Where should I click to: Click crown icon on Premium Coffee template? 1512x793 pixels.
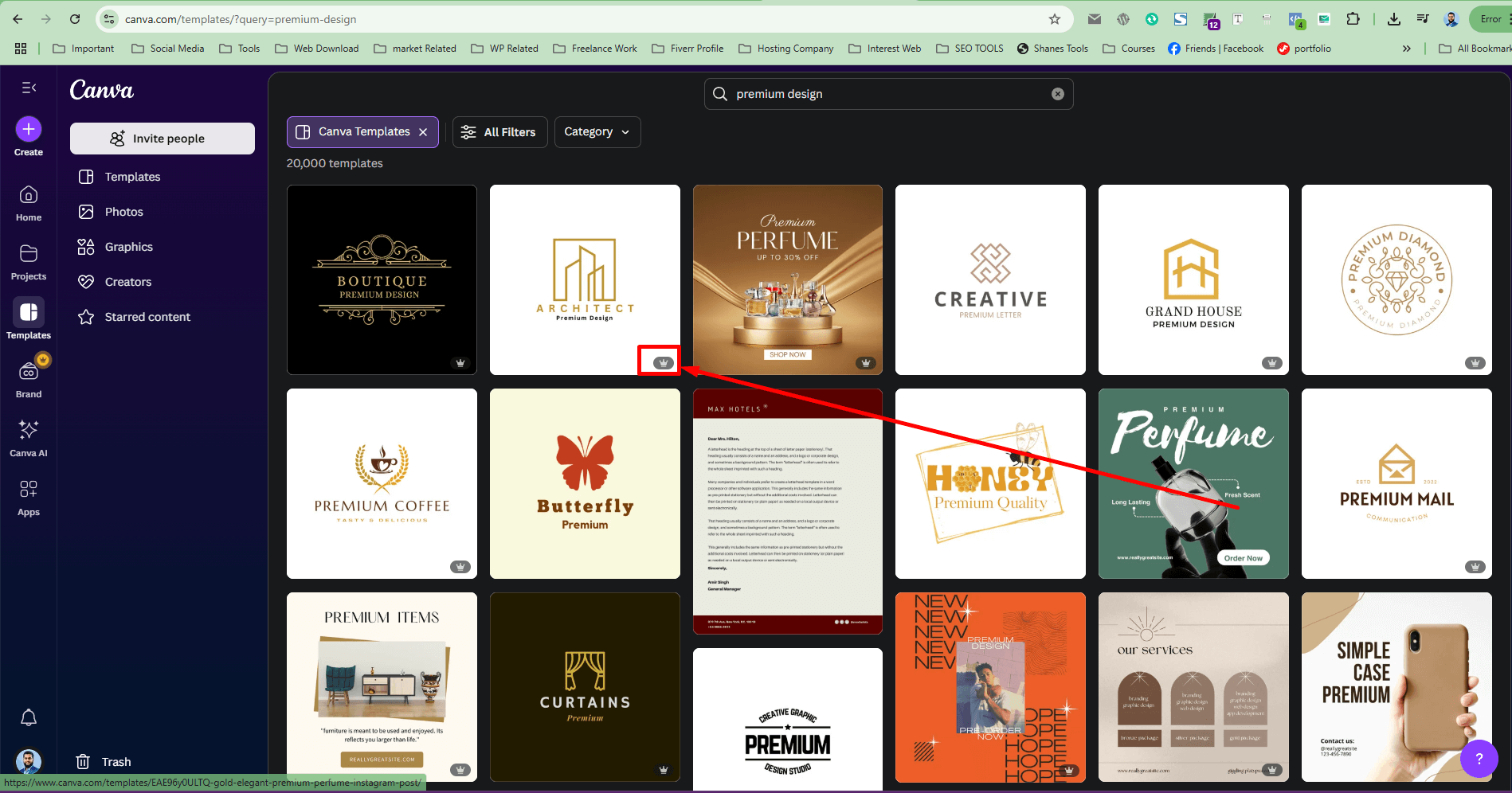tap(460, 567)
